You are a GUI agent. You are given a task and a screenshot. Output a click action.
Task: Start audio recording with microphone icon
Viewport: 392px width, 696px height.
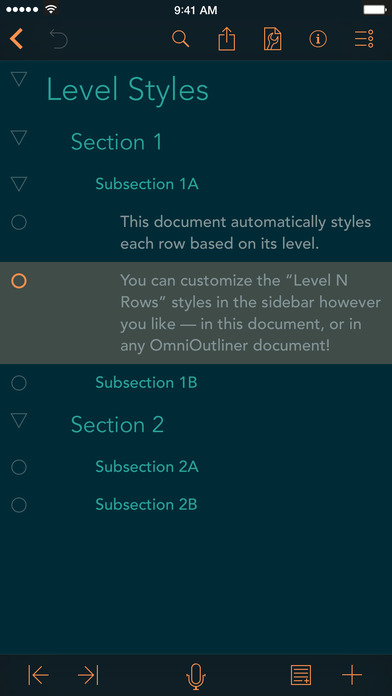(196, 676)
